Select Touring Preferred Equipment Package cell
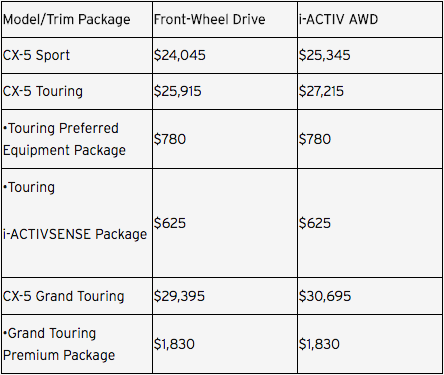 [x=77, y=139]
